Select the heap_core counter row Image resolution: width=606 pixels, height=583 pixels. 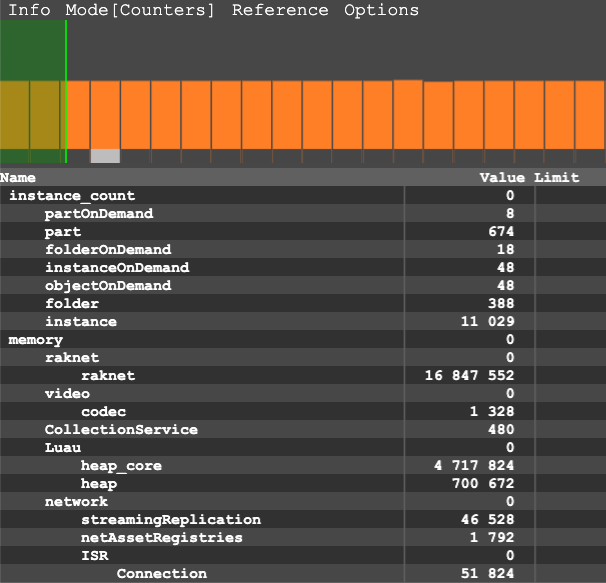(x=303, y=465)
